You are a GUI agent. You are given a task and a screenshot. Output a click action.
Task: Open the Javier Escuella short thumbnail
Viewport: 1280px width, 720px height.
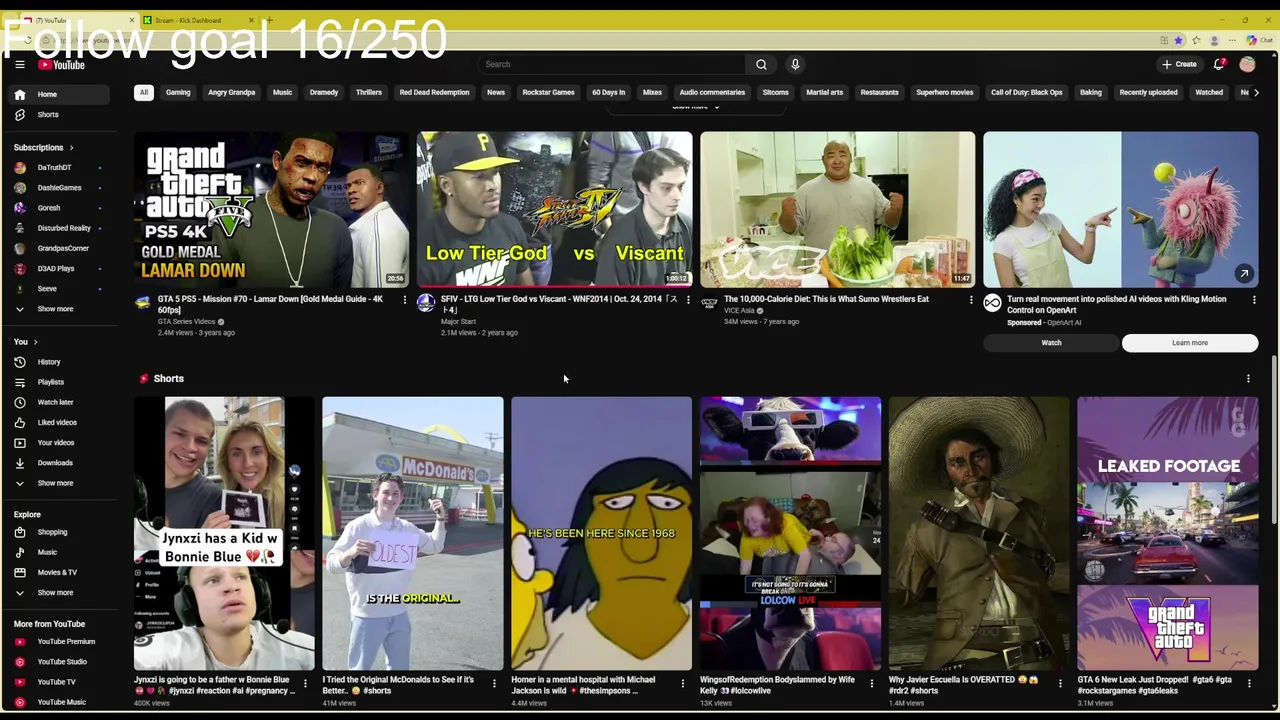(979, 533)
